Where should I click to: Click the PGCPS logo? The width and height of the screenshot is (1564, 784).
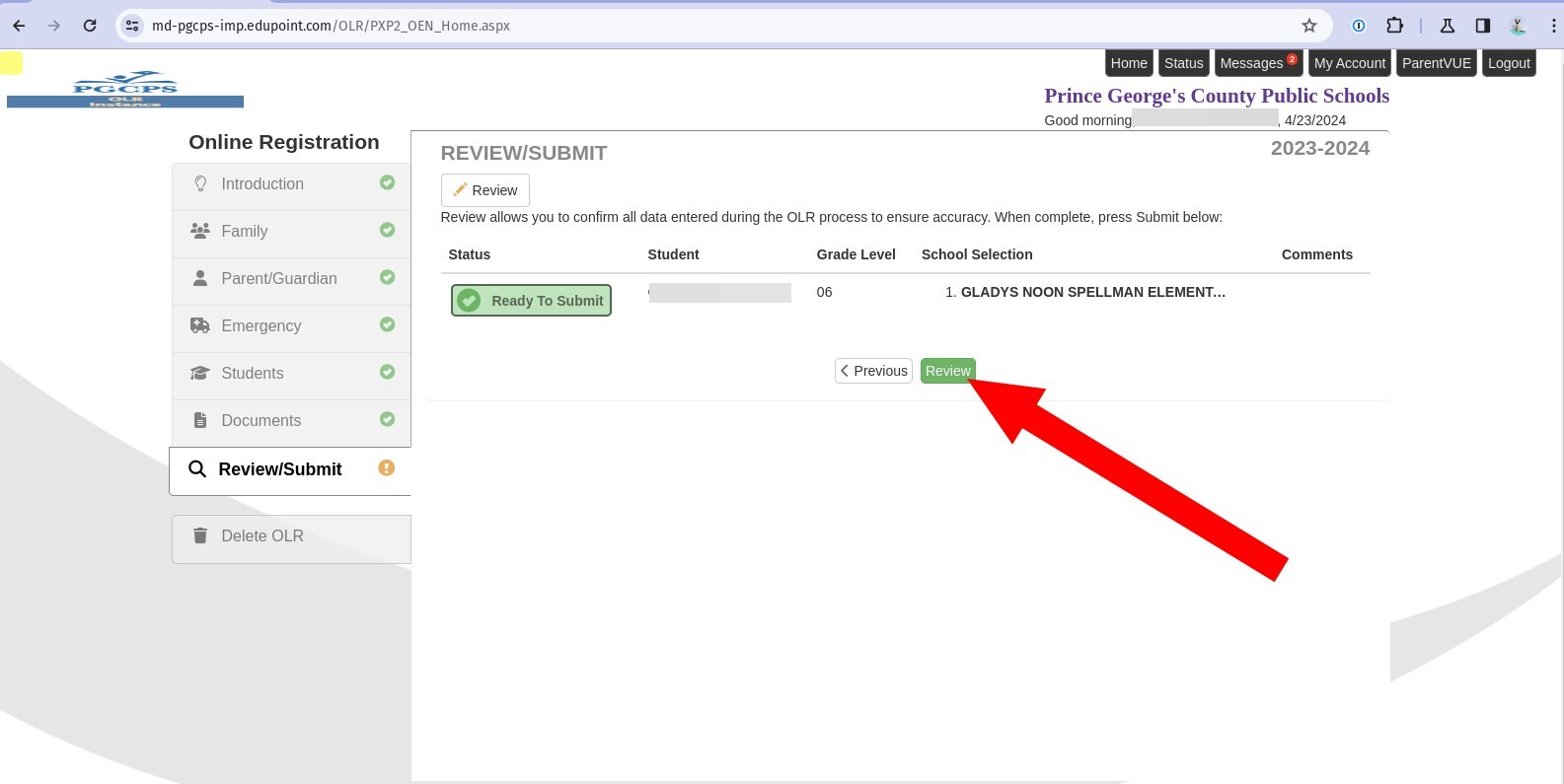(x=125, y=89)
